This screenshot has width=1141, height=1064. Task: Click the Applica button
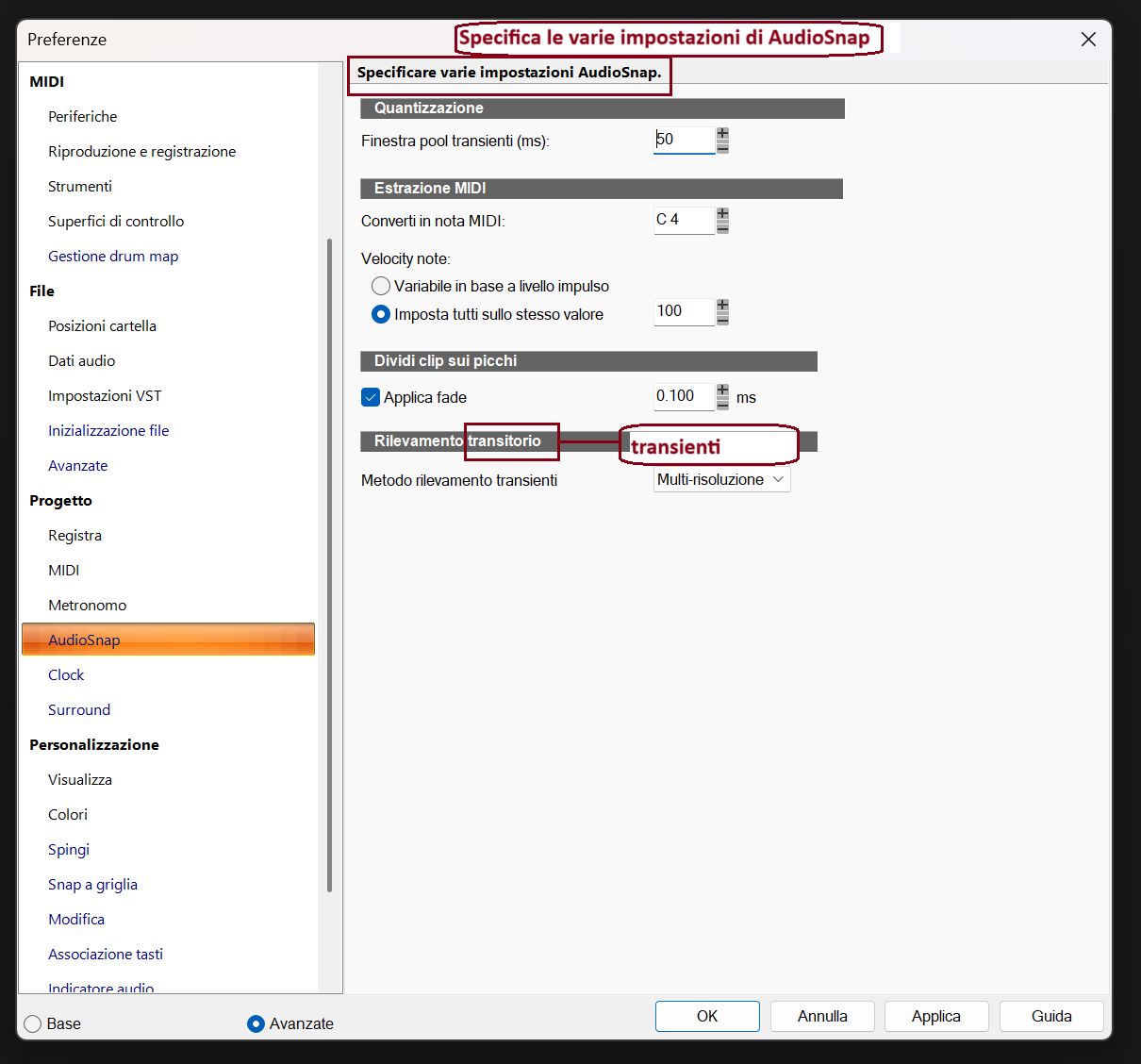tap(936, 1016)
